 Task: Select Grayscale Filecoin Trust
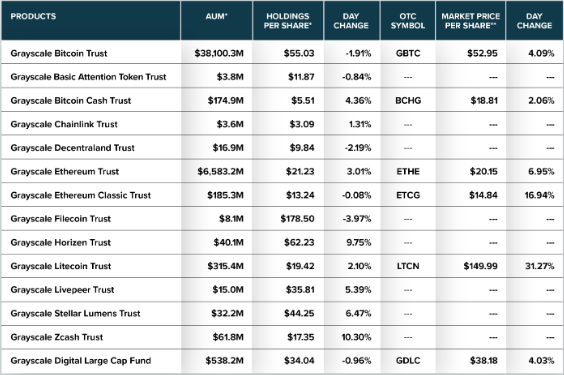click(61, 219)
